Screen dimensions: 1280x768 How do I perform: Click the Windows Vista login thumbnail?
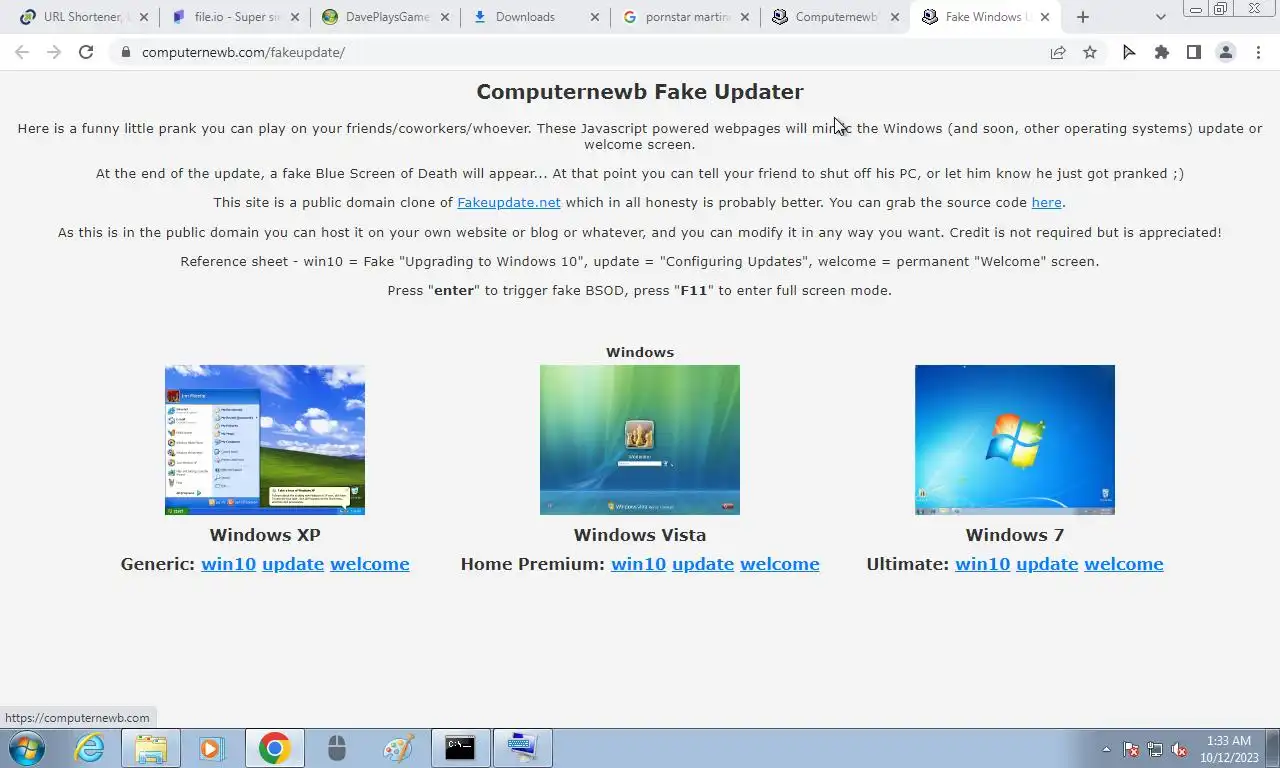pyautogui.click(x=640, y=440)
